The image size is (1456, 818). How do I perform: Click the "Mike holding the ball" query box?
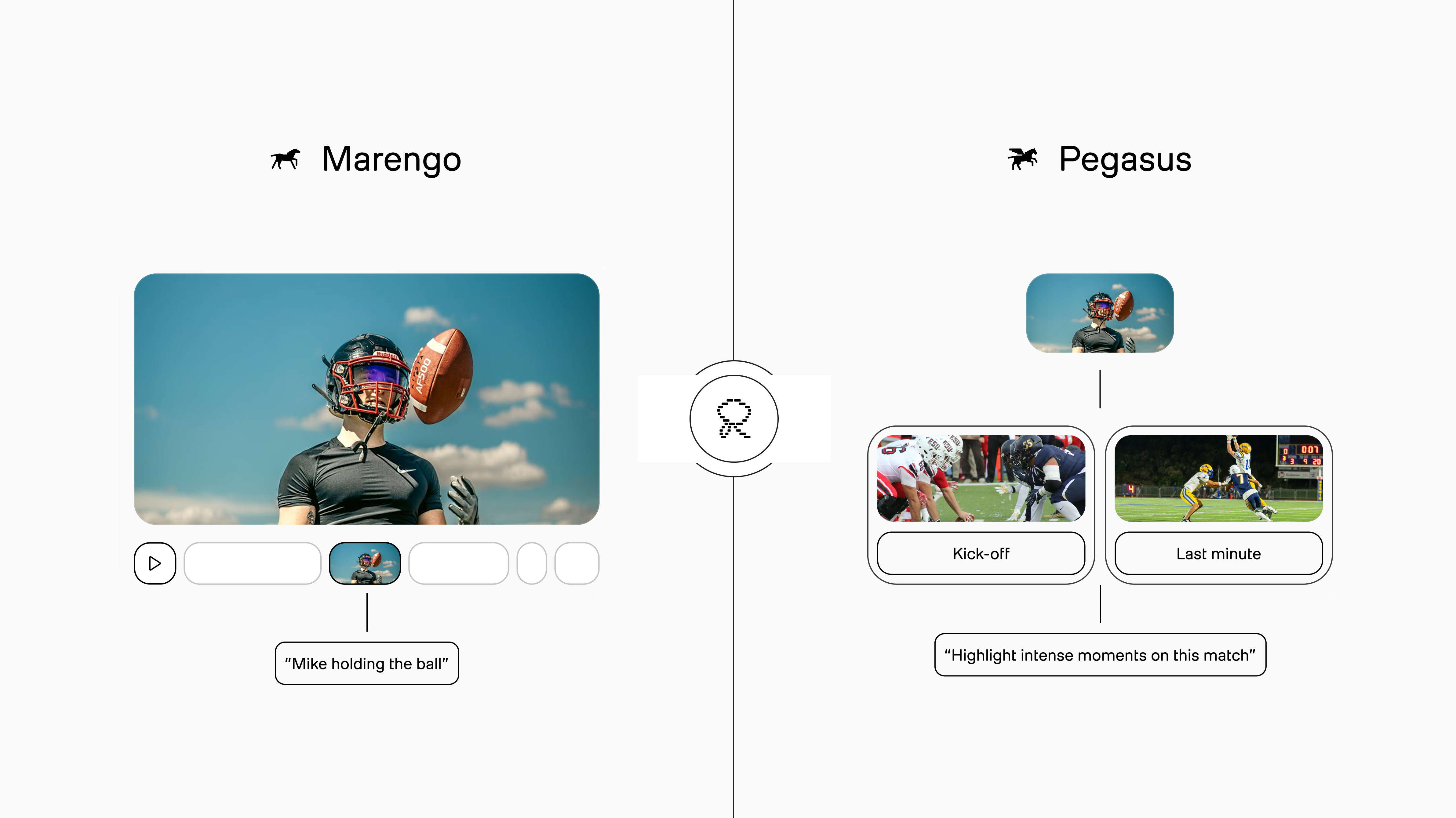click(x=367, y=663)
